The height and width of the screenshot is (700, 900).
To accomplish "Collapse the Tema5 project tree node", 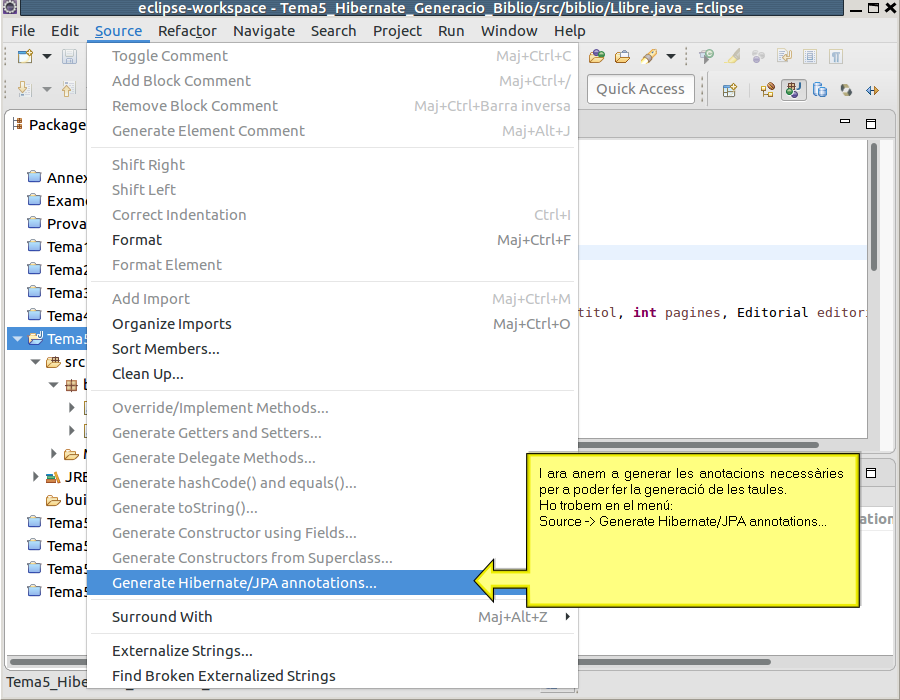I will click(x=17, y=339).
